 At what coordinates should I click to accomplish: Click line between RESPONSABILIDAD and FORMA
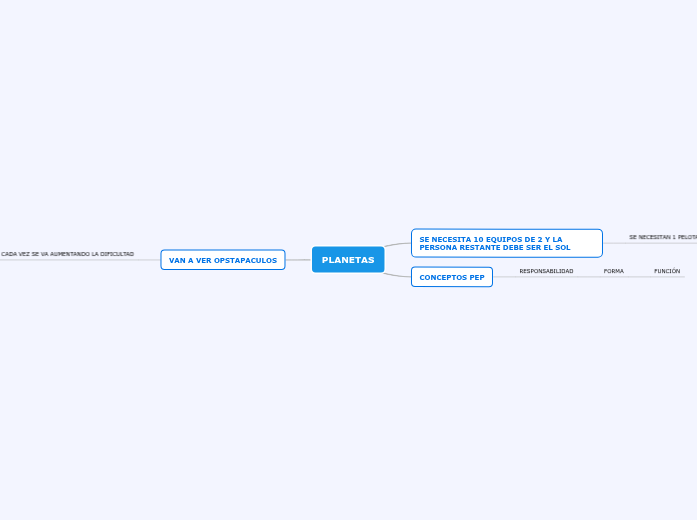(x=588, y=277)
